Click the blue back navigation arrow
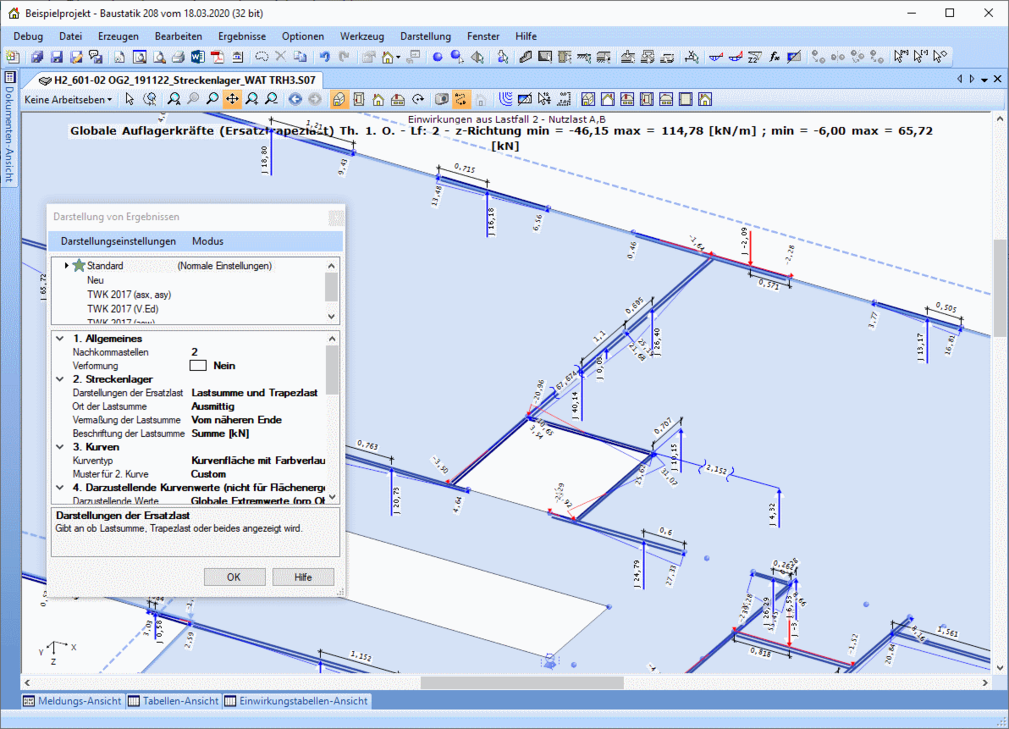The height and width of the screenshot is (729, 1009). pos(295,99)
